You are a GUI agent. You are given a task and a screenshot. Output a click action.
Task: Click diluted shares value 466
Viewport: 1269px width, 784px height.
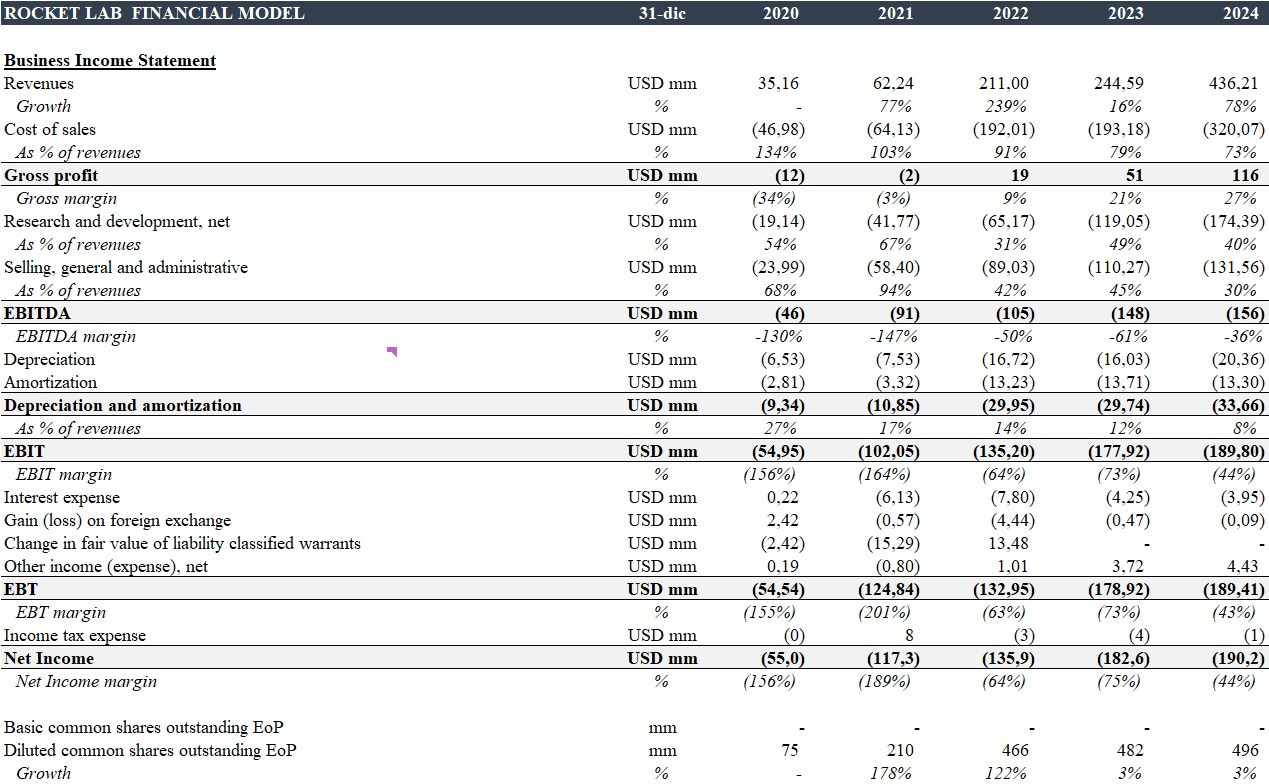[x=1015, y=750]
